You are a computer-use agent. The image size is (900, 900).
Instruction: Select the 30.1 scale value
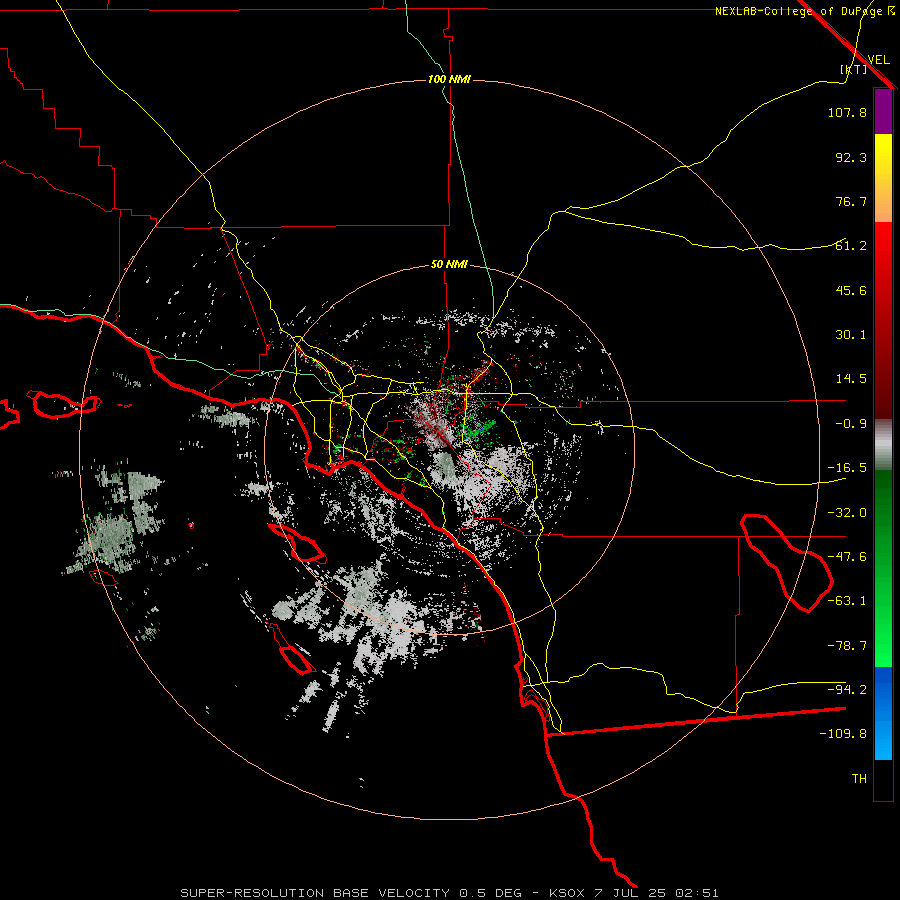[x=851, y=335]
